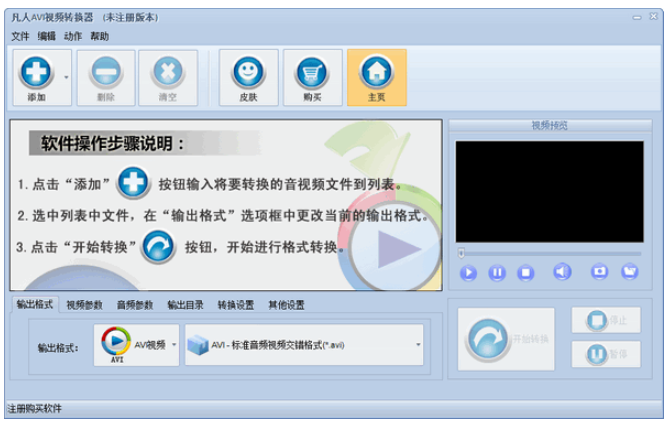Click the 购买 (Buy) shopping cart icon
The image size is (666, 423).
pyautogui.click(x=312, y=72)
